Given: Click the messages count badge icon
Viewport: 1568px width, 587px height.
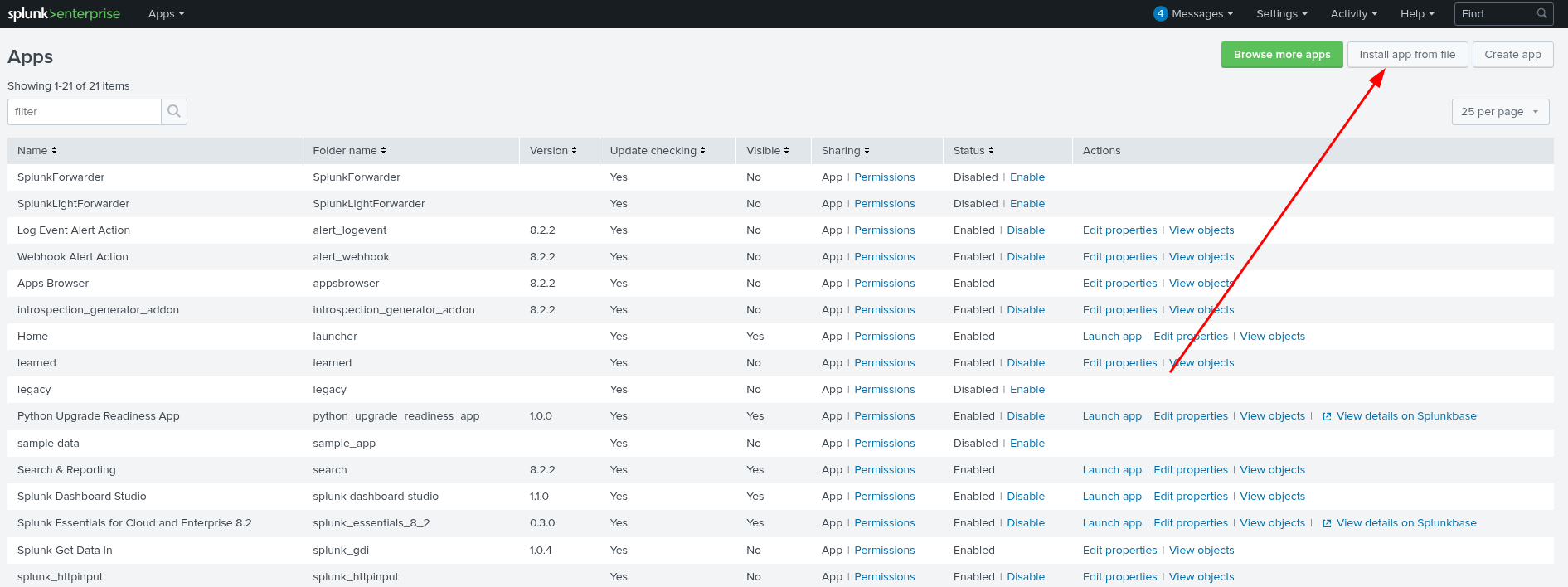Looking at the screenshot, I should (1160, 13).
